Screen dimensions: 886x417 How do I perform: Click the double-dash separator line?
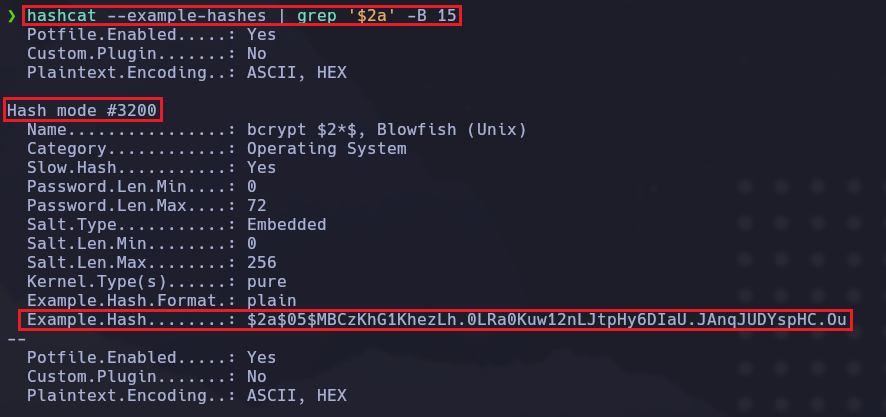(x=16, y=338)
